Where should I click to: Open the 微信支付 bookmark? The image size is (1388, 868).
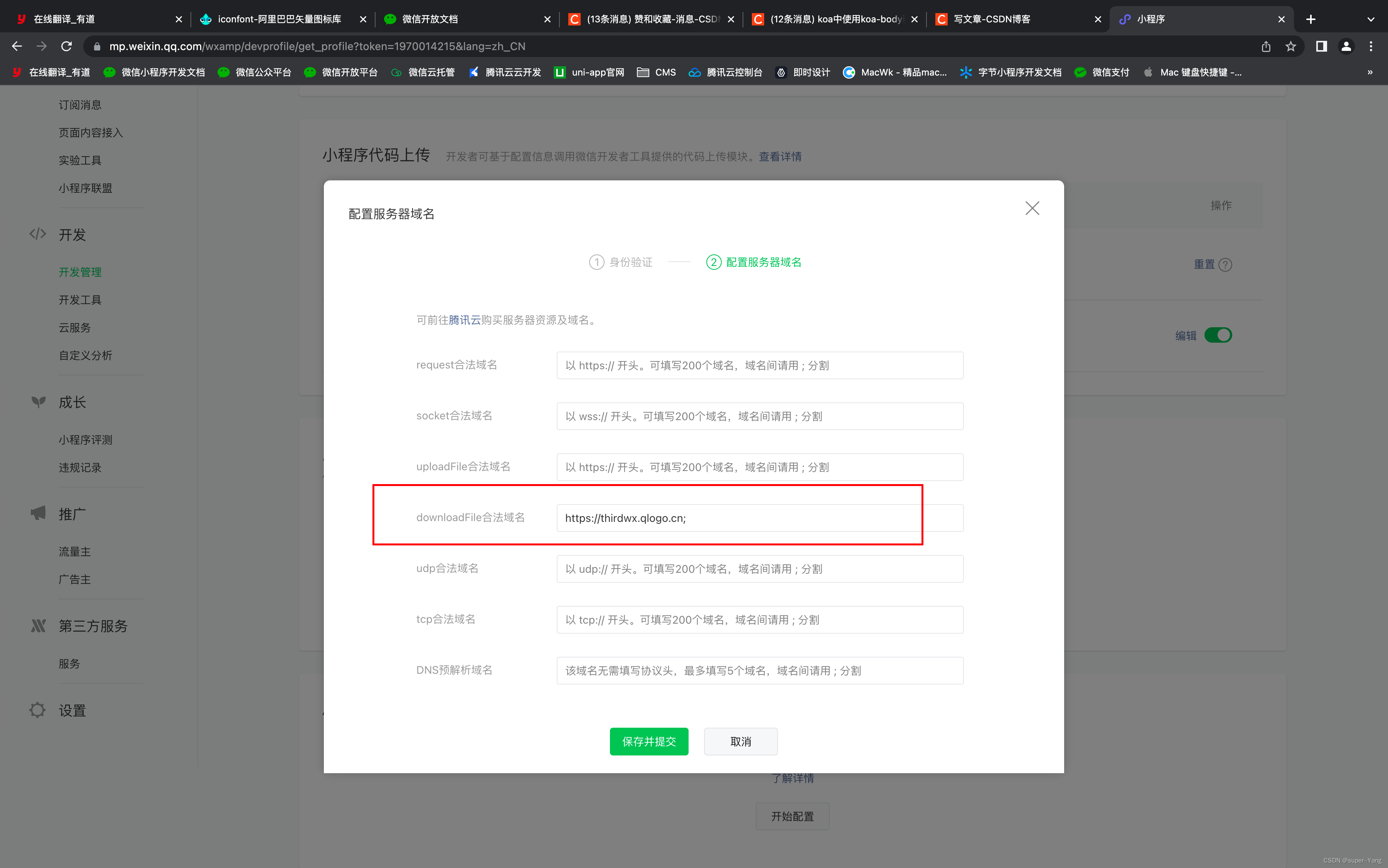[1102, 72]
